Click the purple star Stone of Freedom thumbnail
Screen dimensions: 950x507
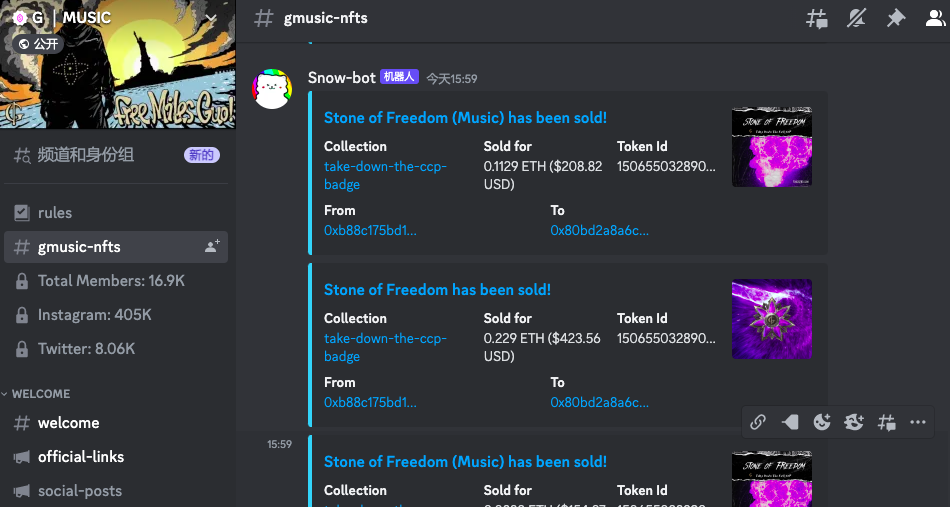(772, 319)
